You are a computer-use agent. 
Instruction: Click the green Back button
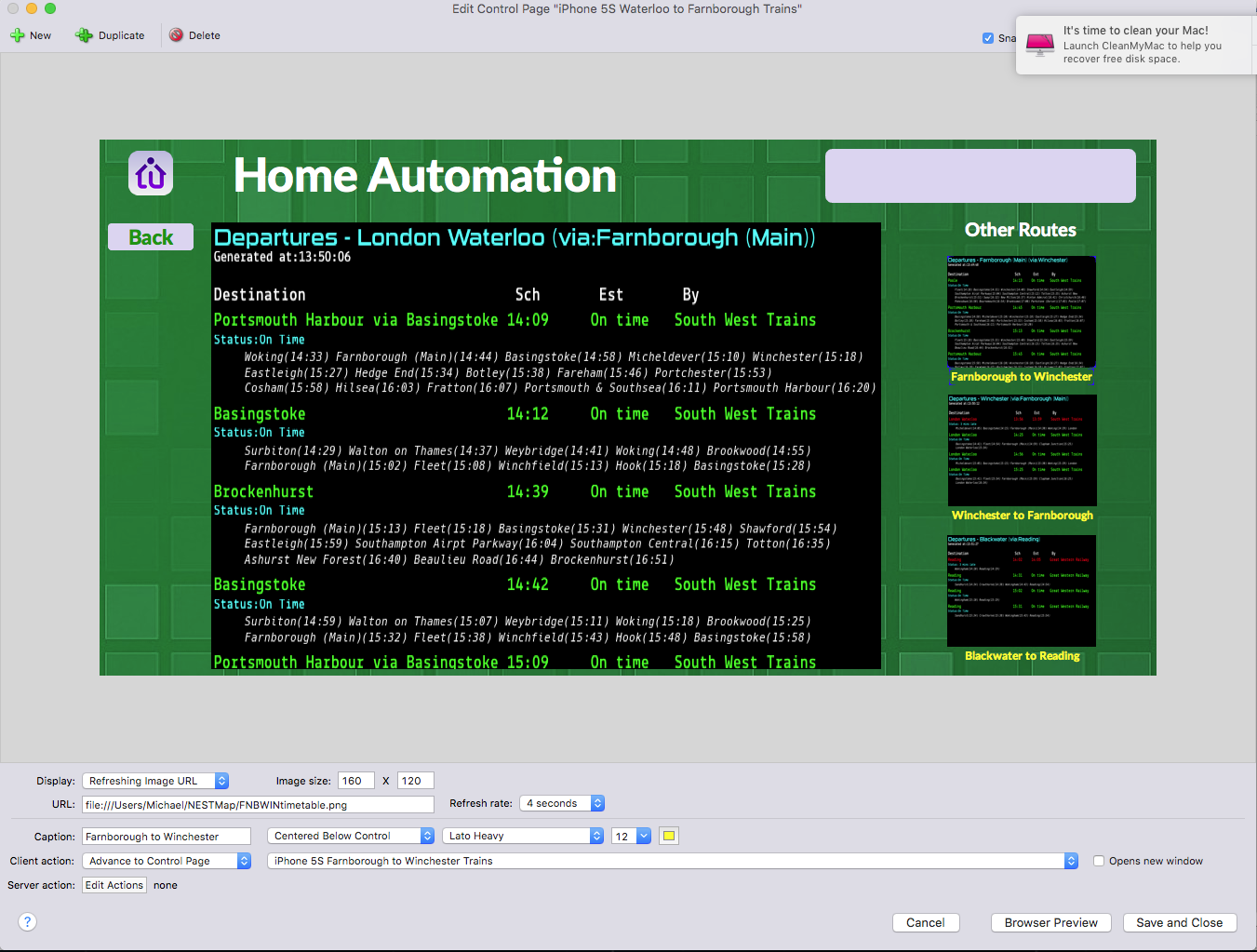[151, 237]
